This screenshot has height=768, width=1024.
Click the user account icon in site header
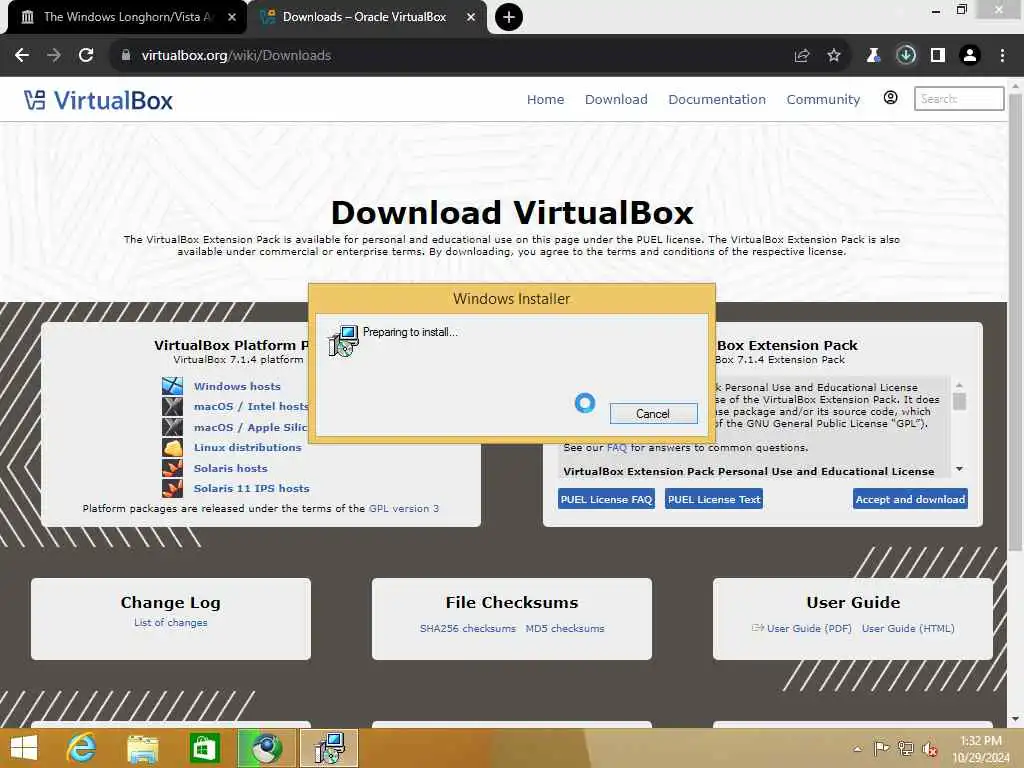point(890,98)
